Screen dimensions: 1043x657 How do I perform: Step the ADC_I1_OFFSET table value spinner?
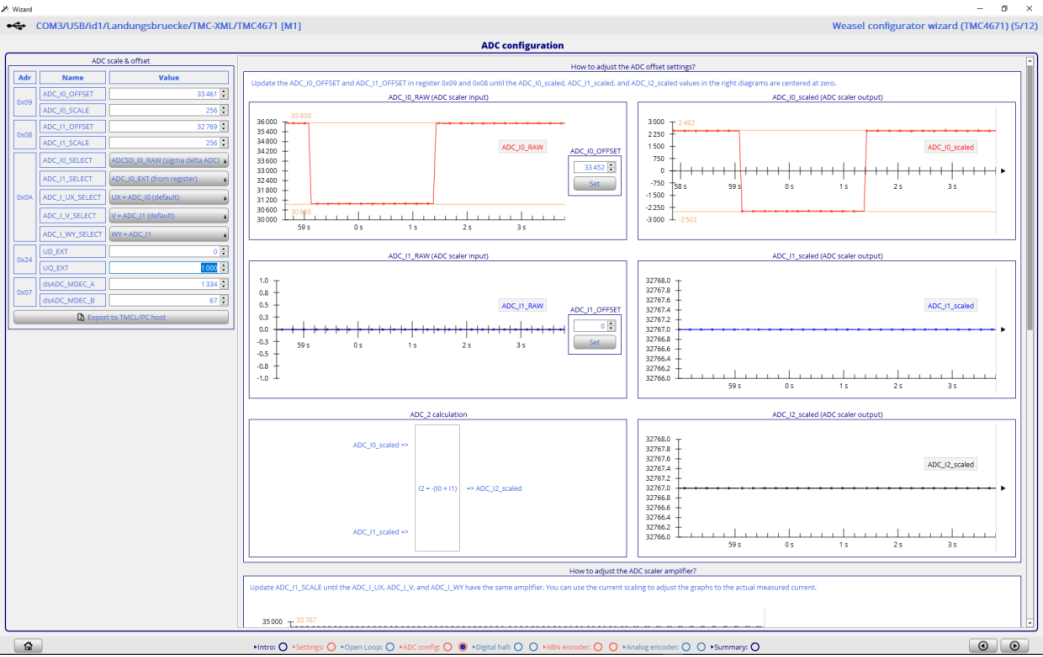tap(224, 126)
